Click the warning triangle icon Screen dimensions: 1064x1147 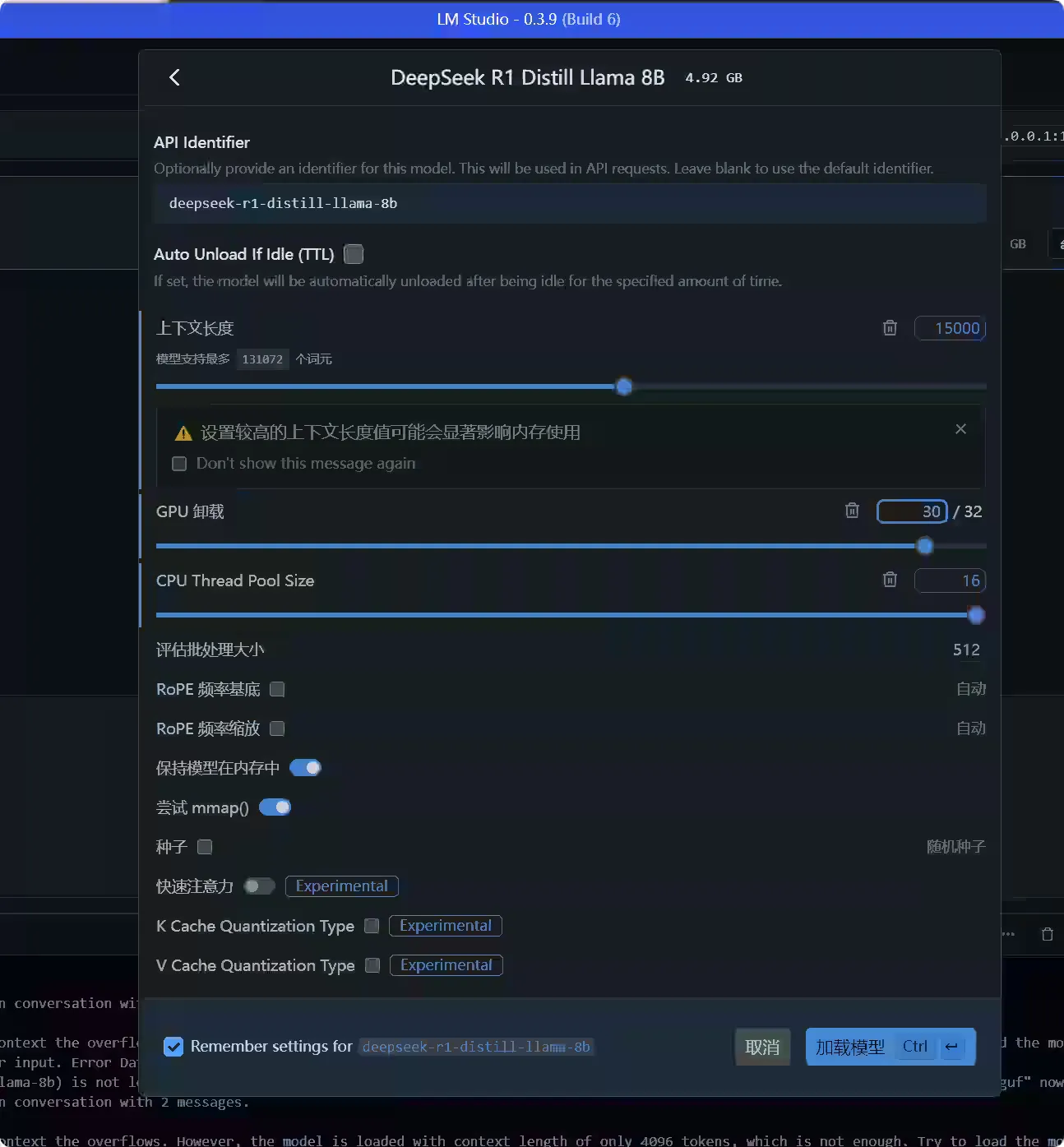click(183, 433)
